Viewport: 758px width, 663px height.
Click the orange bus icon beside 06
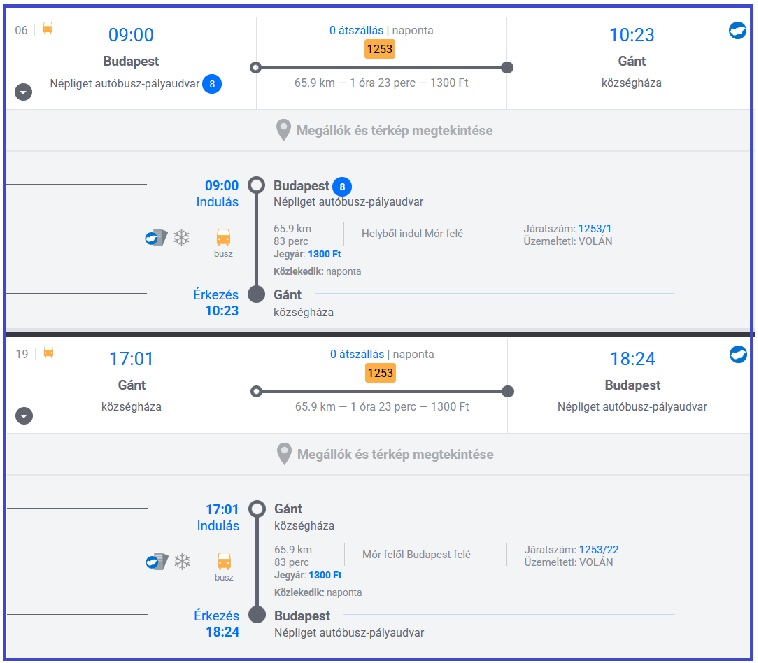47,29
